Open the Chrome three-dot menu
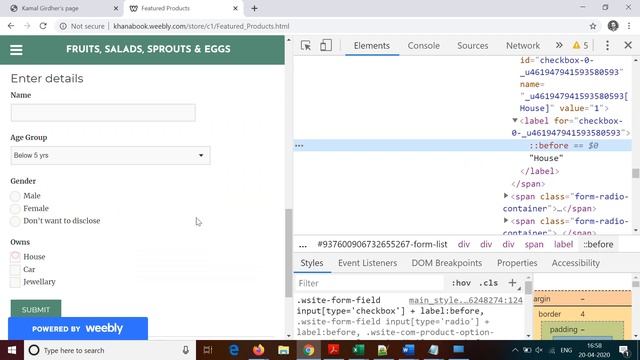Viewport: 640px width, 360px height. tap(629, 26)
